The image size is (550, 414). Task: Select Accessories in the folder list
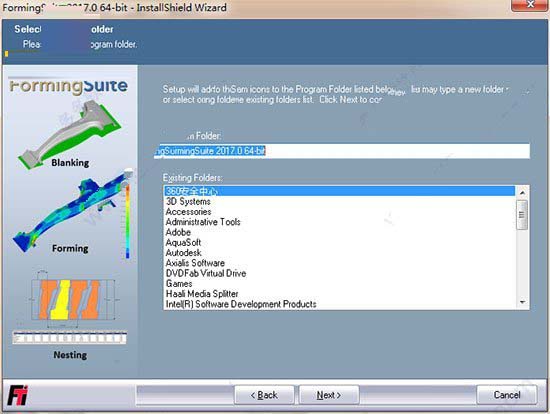click(x=339, y=212)
